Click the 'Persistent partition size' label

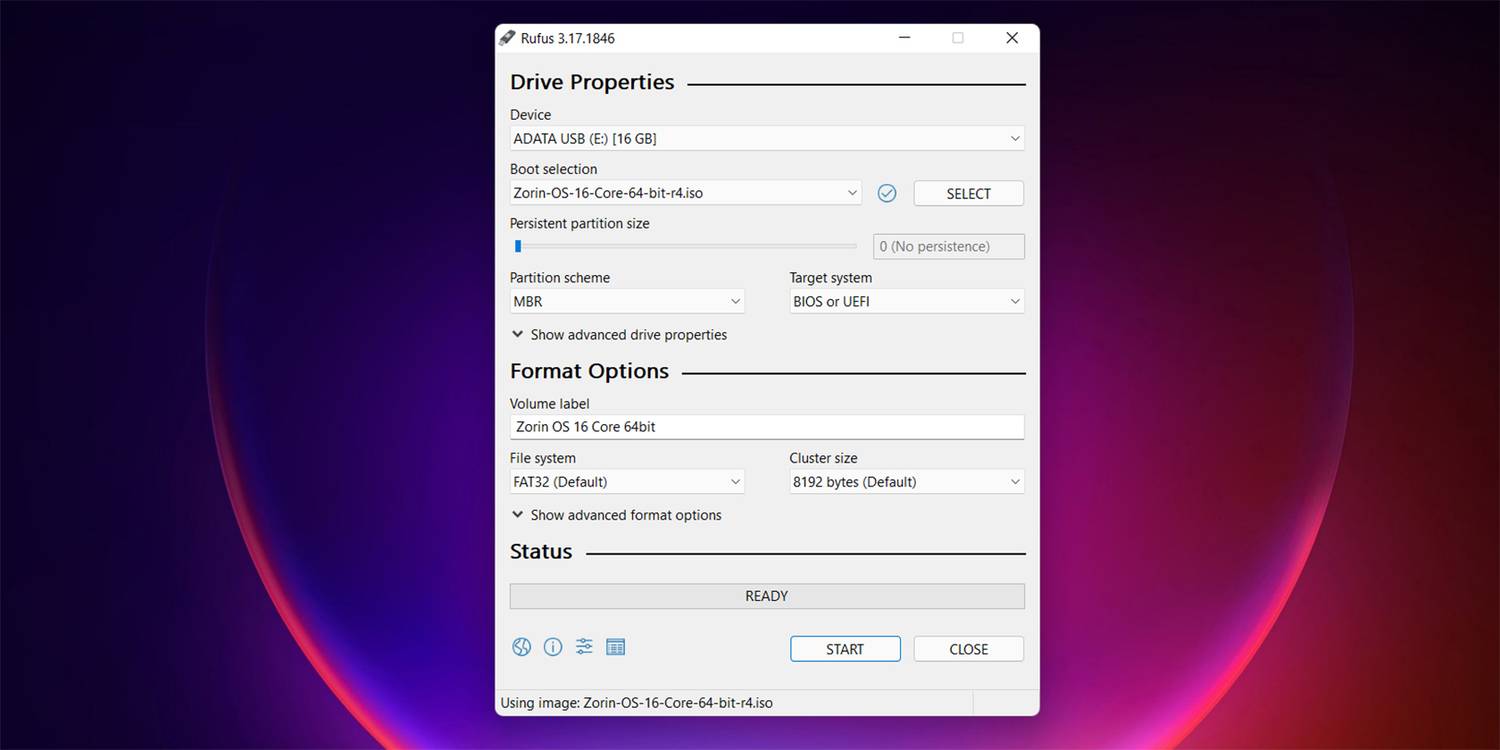tap(580, 224)
